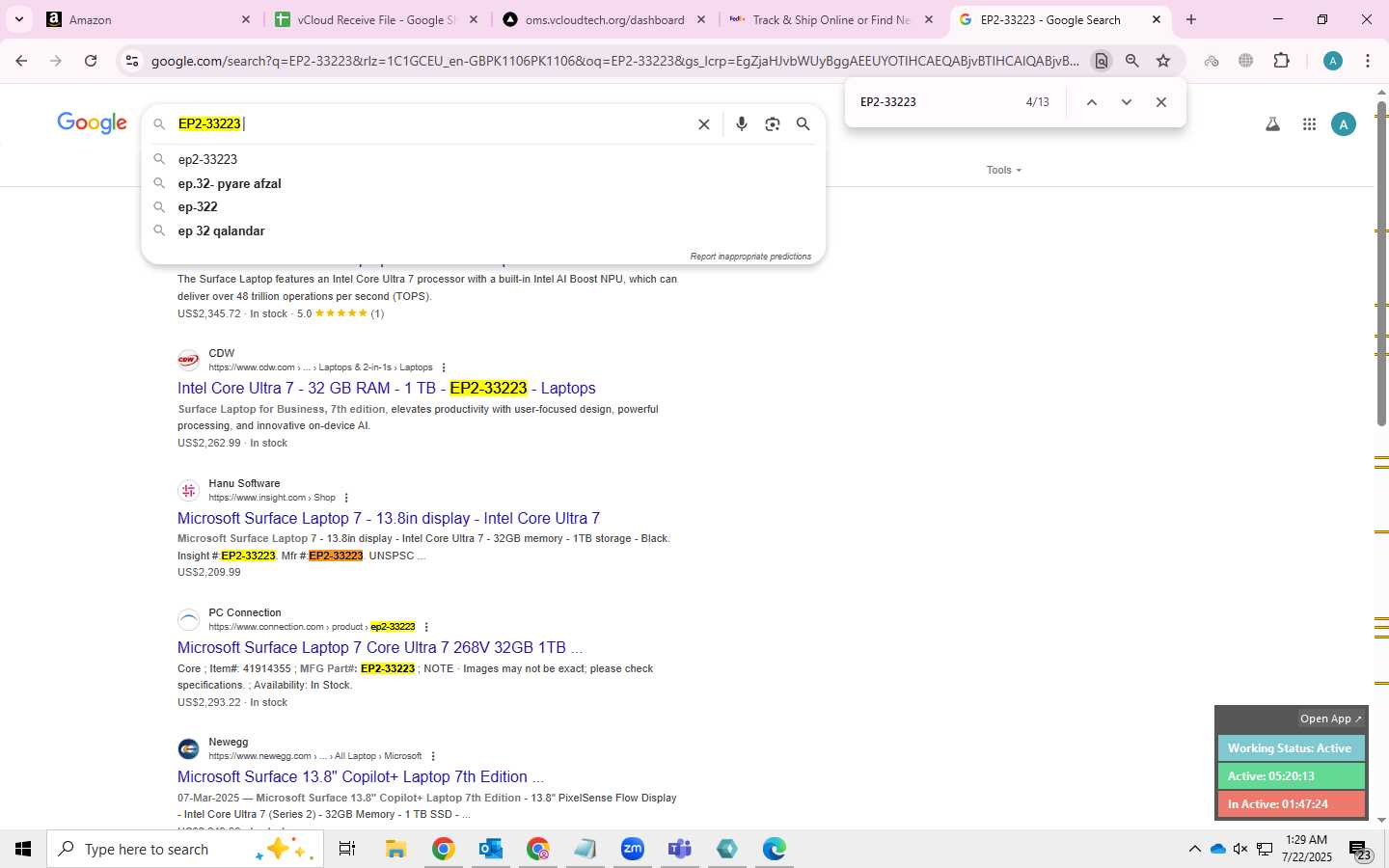The width and height of the screenshot is (1389, 868).
Task: Open the Extensions puzzle icon
Action: pyautogui.click(x=1281, y=61)
